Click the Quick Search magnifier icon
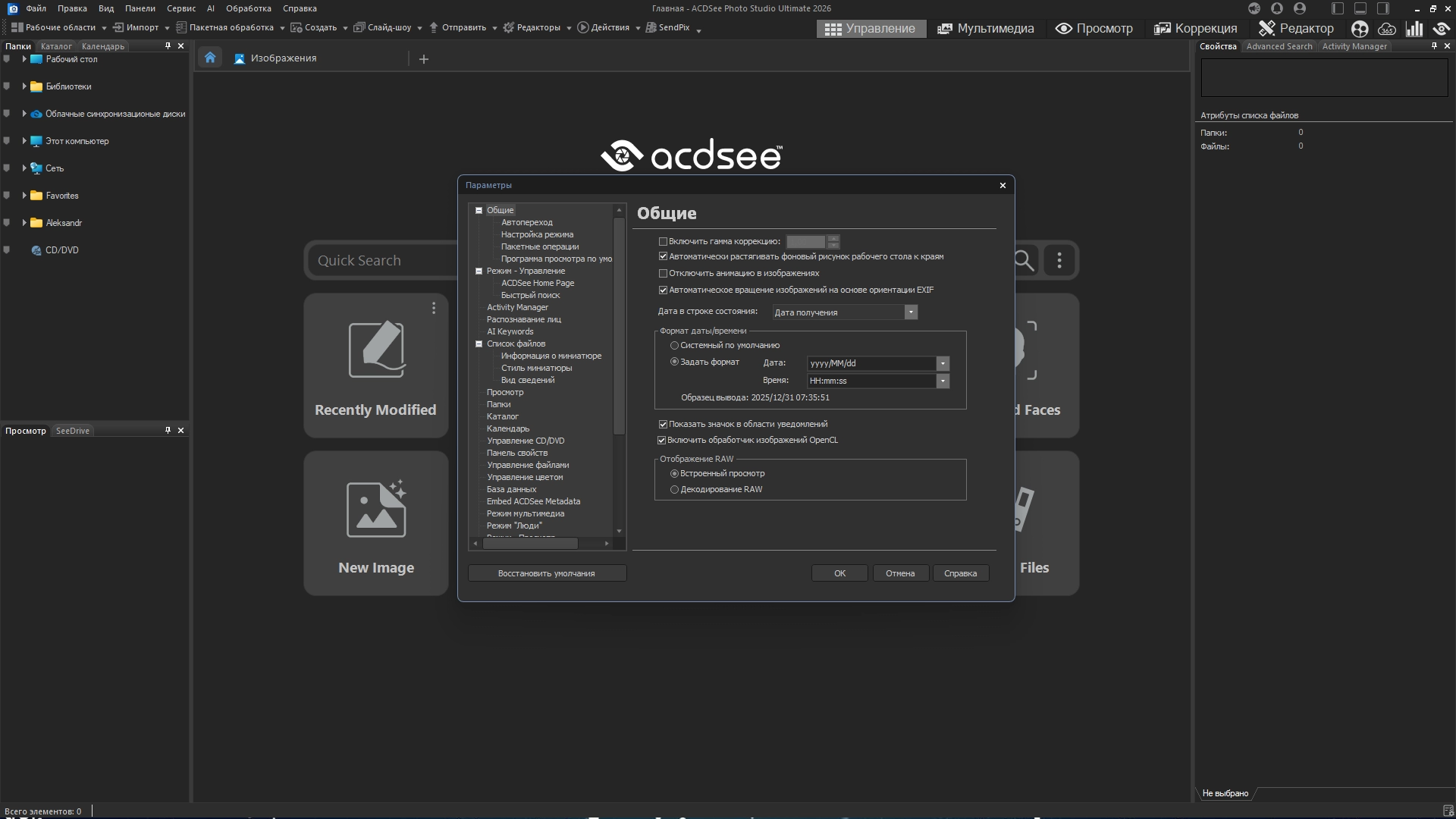The width and height of the screenshot is (1456, 819). (1024, 260)
